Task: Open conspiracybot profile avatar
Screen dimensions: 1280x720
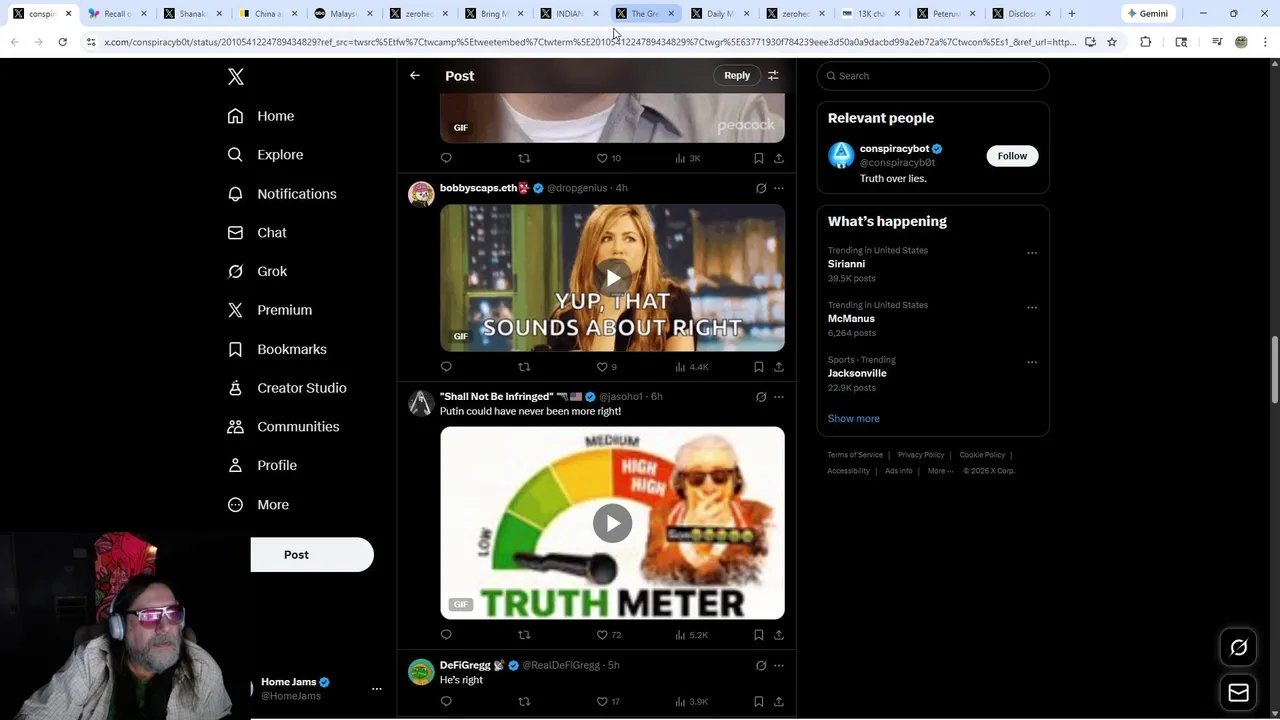Action: click(x=841, y=155)
